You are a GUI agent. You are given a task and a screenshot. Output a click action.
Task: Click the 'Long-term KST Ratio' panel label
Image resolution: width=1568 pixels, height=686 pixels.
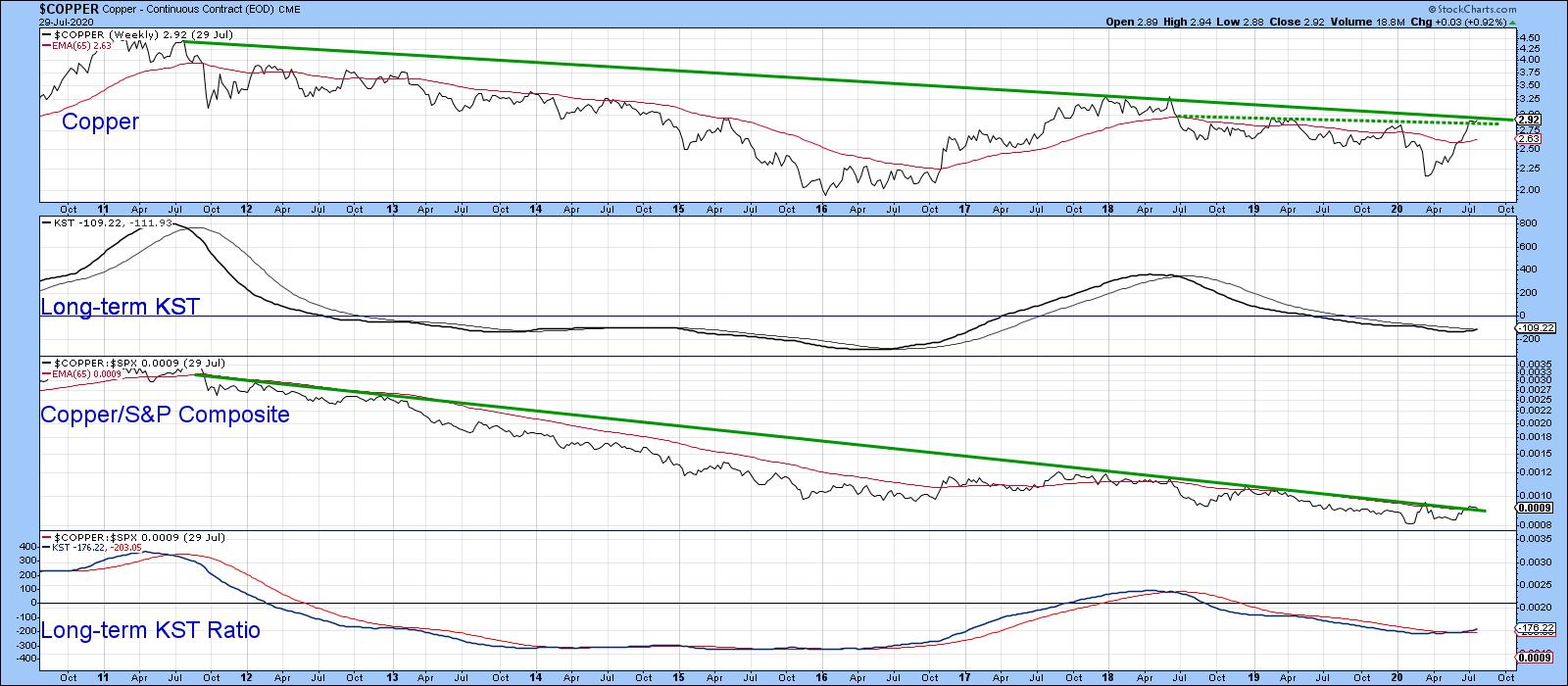point(150,630)
